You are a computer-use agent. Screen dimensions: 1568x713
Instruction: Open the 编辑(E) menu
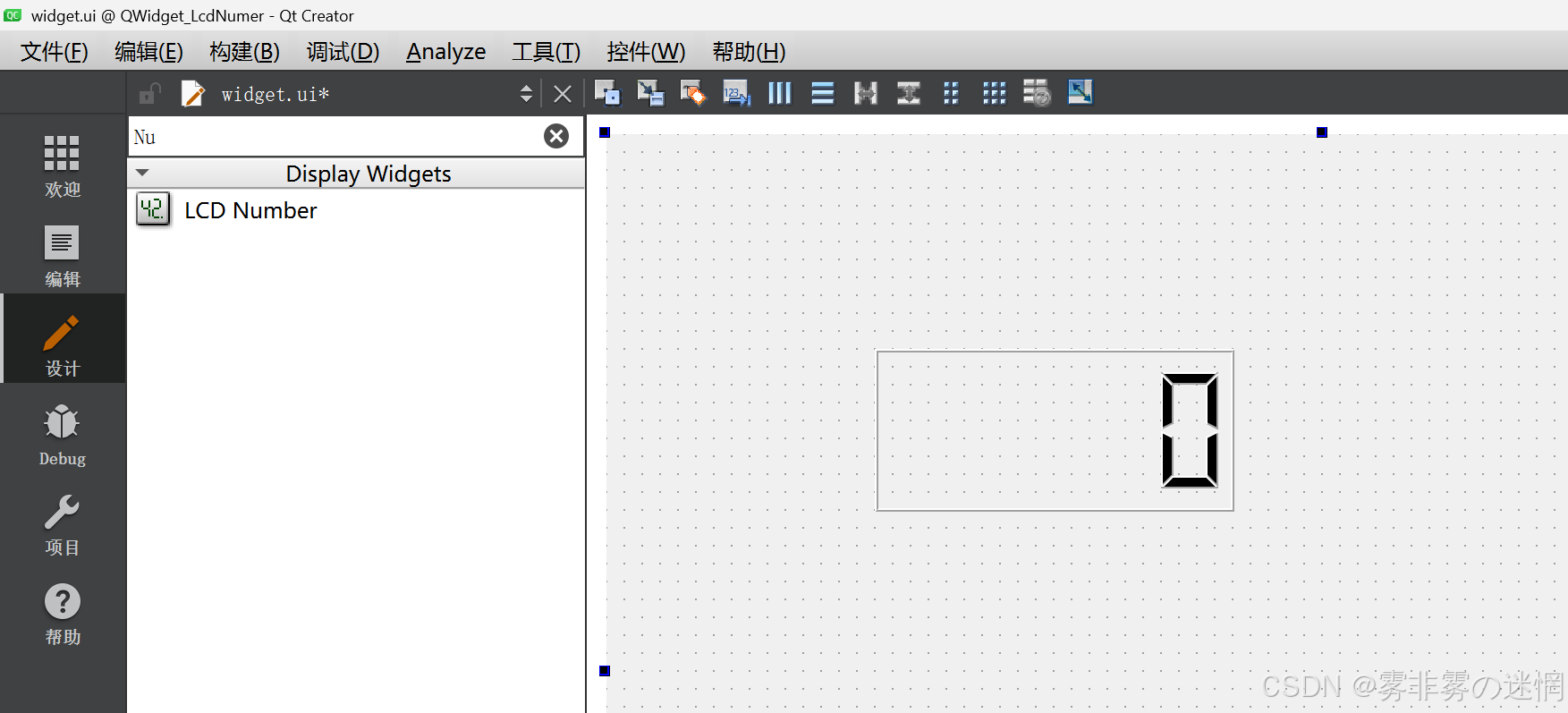tap(148, 52)
